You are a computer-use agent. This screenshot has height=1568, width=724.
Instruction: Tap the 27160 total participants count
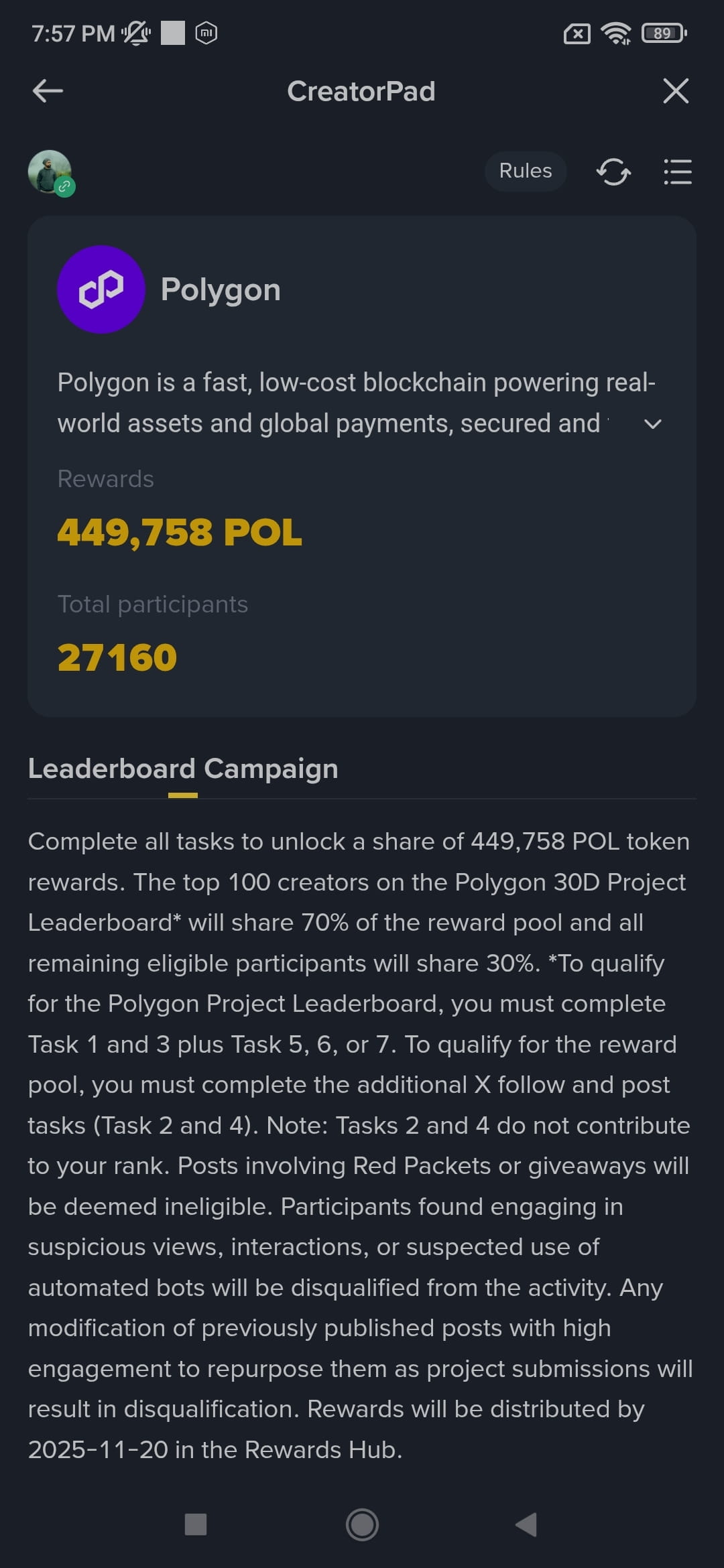(x=117, y=657)
